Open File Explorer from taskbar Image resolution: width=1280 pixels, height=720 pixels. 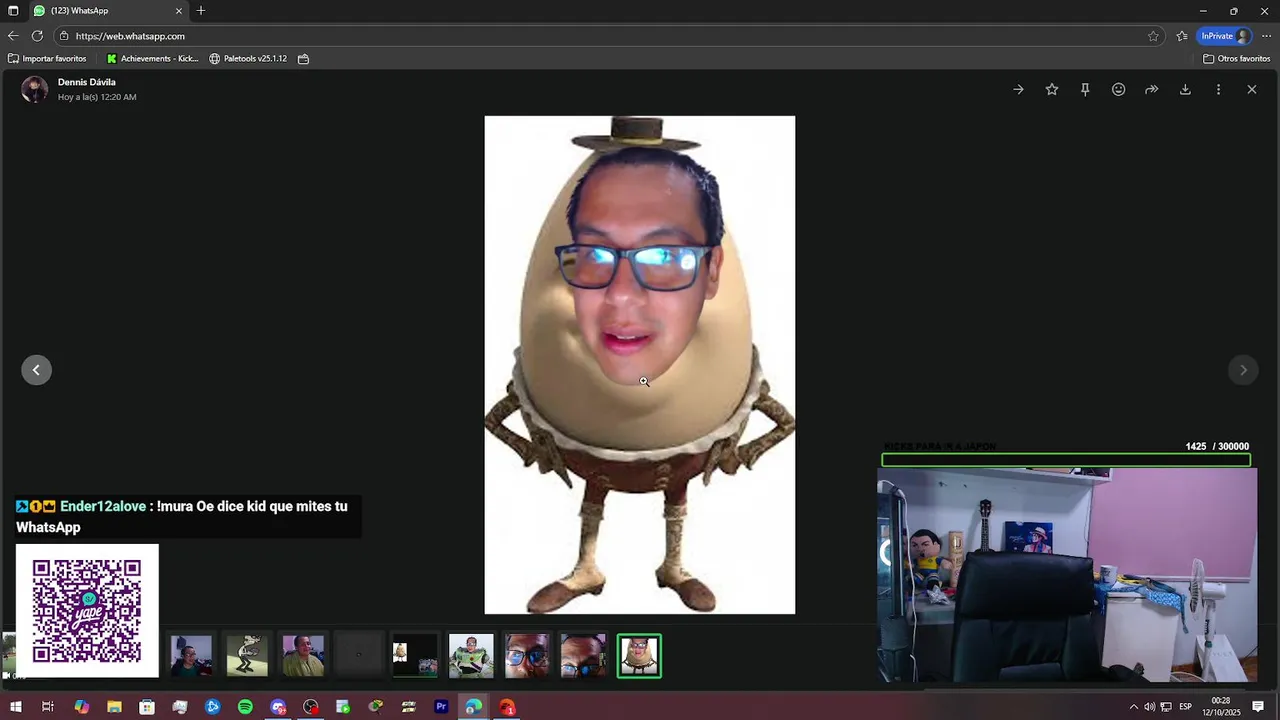click(114, 707)
